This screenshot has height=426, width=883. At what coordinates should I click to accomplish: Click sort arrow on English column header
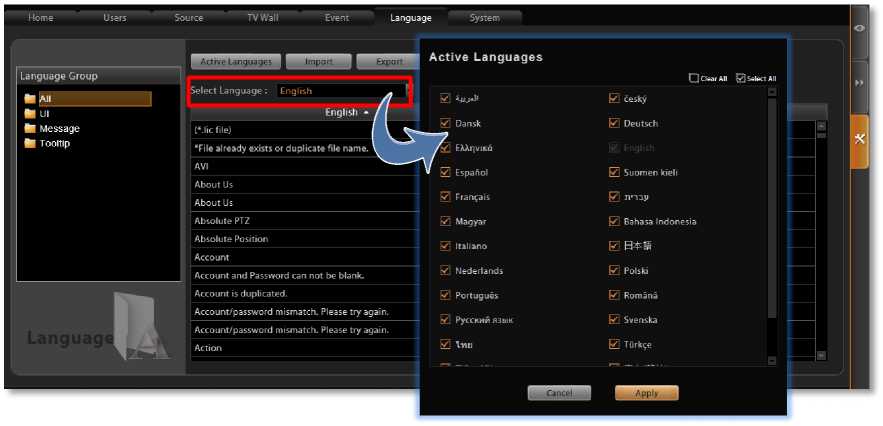[365, 113]
